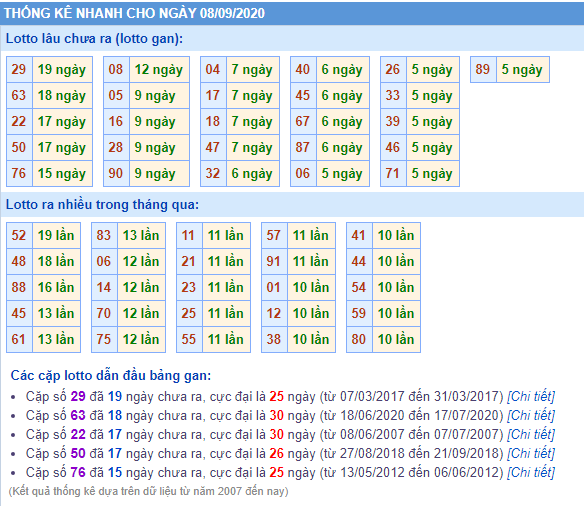Image resolution: width=584 pixels, height=506 pixels.
Task: Click number 80 in frequent lotto table
Action: pos(359,339)
